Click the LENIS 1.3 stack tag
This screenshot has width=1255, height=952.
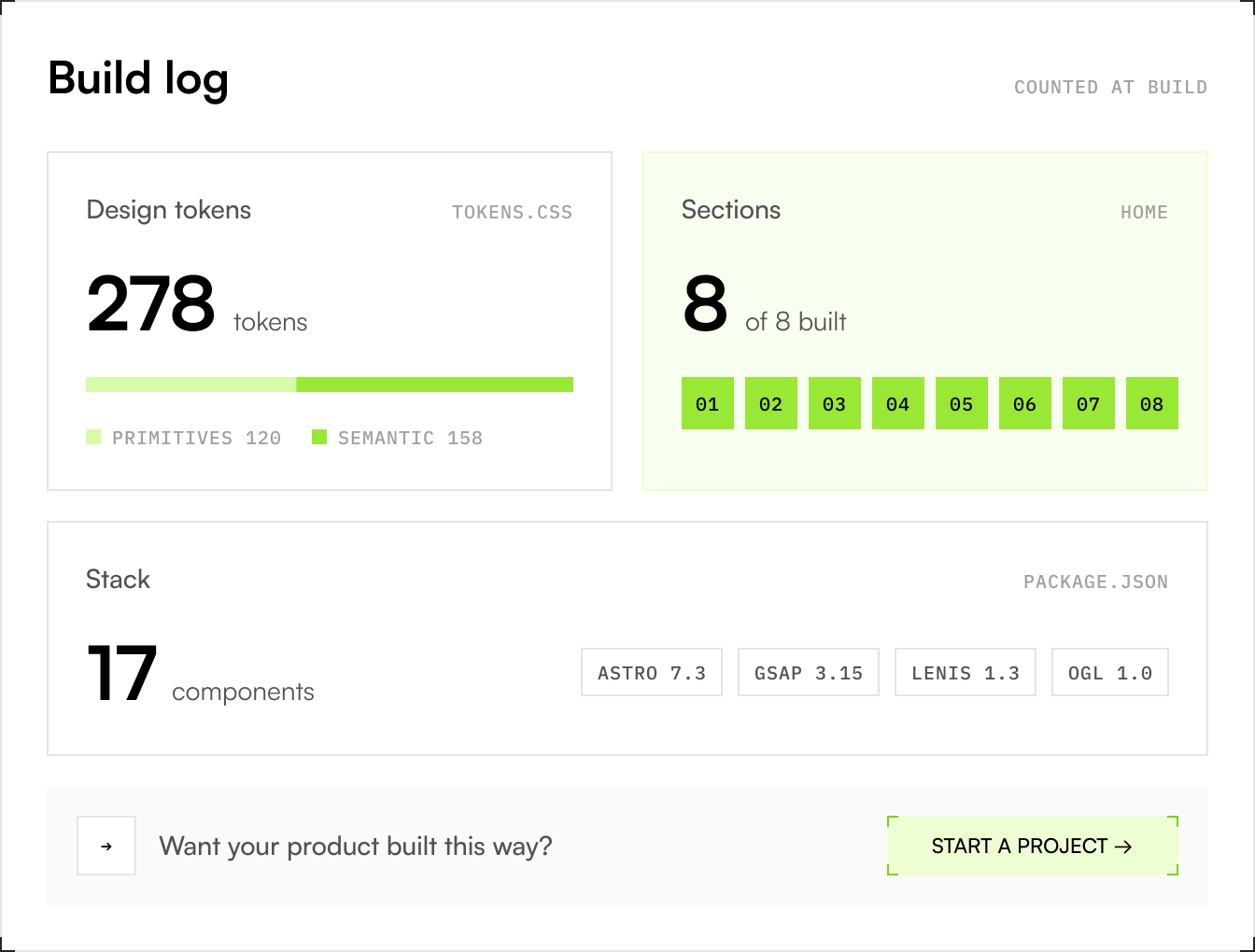click(966, 672)
